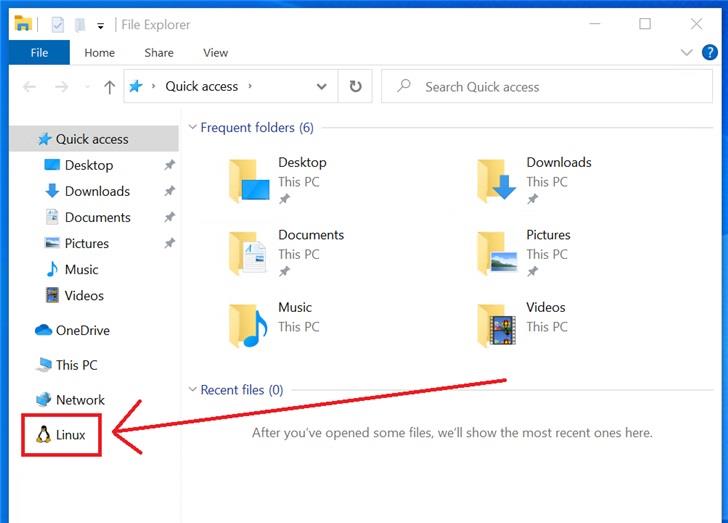This screenshot has width=728, height=523.
Task: Select the Pictures folder in Frequent folders
Action: (525, 253)
